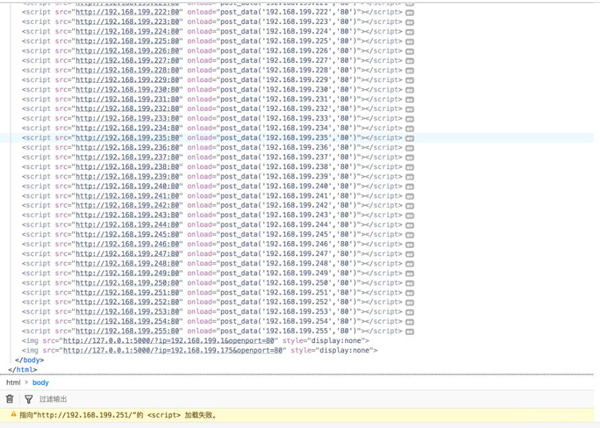Click the event badge on 192.168.199.228 script row
Image resolution: width=600 pixels, height=428 pixels.
[x=409, y=70]
